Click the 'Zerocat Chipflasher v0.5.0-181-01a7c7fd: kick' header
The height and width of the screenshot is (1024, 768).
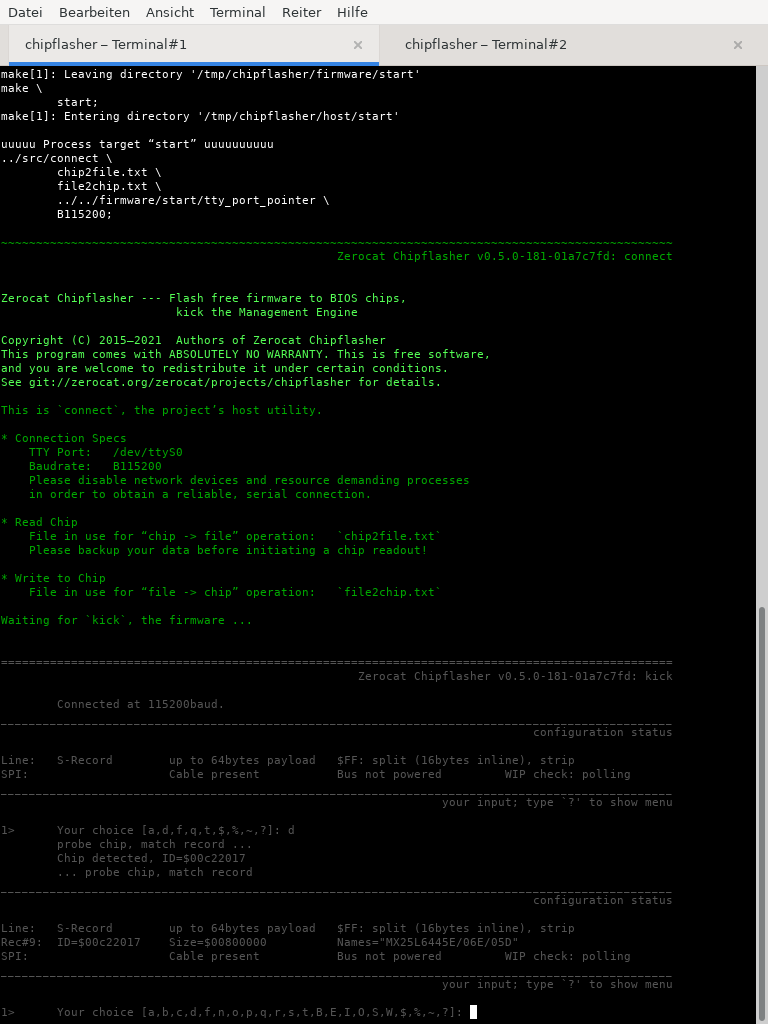(x=515, y=676)
